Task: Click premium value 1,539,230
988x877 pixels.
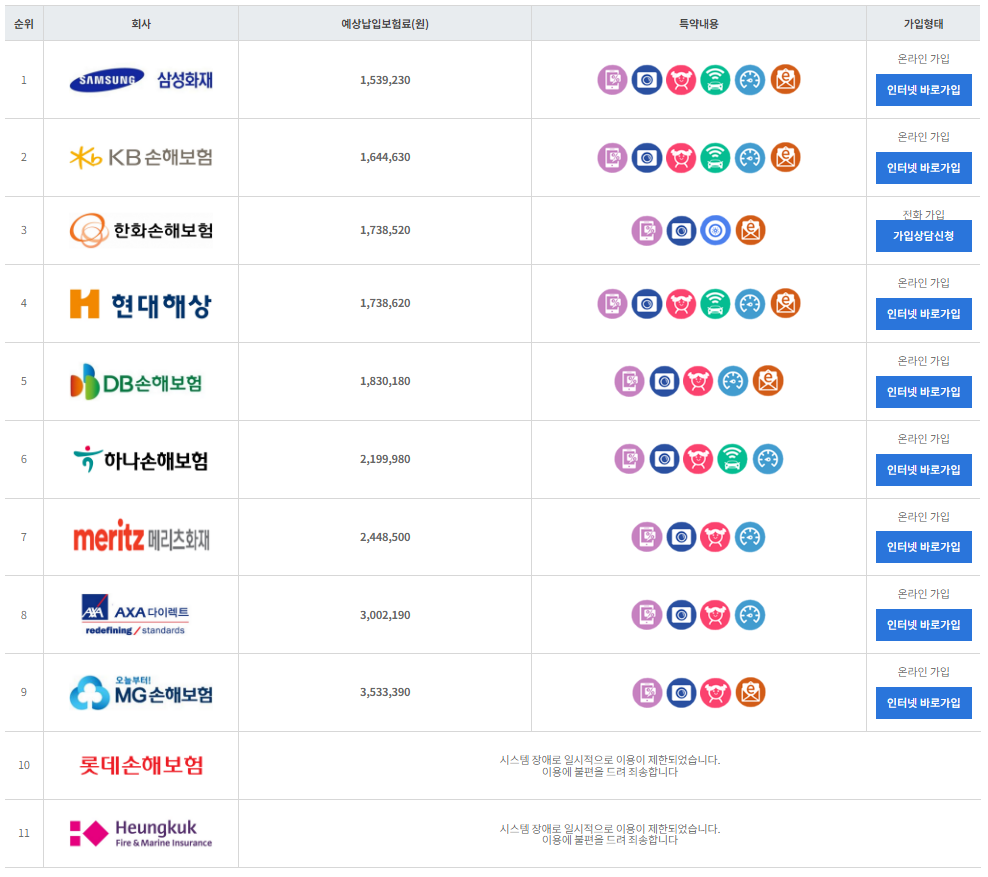Action: [x=385, y=80]
